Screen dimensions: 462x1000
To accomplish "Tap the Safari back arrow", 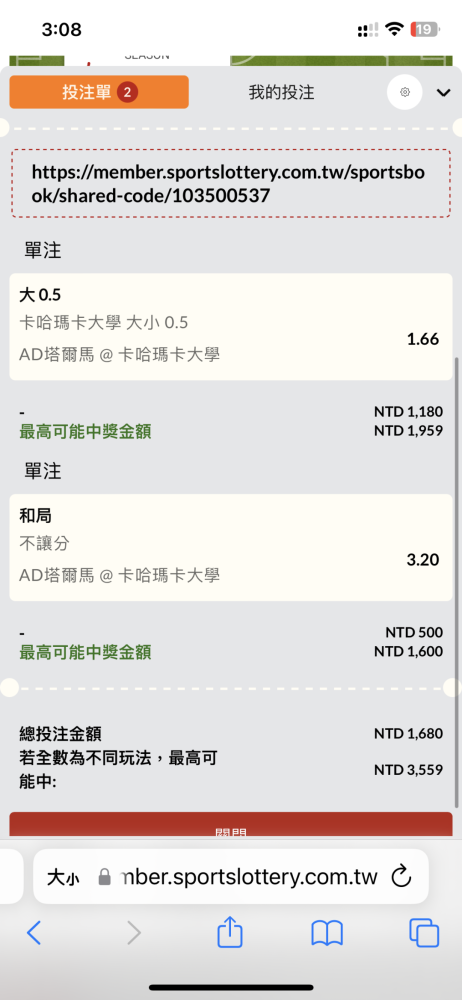I will click(x=34, y=933).
